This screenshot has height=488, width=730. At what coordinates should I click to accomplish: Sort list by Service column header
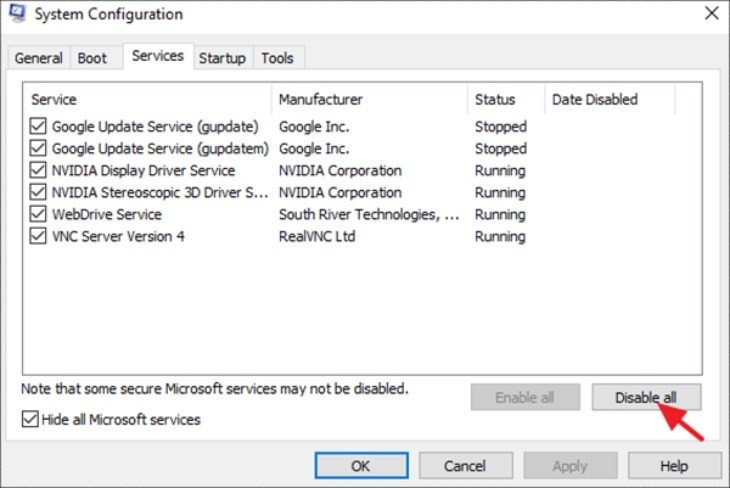146,99
